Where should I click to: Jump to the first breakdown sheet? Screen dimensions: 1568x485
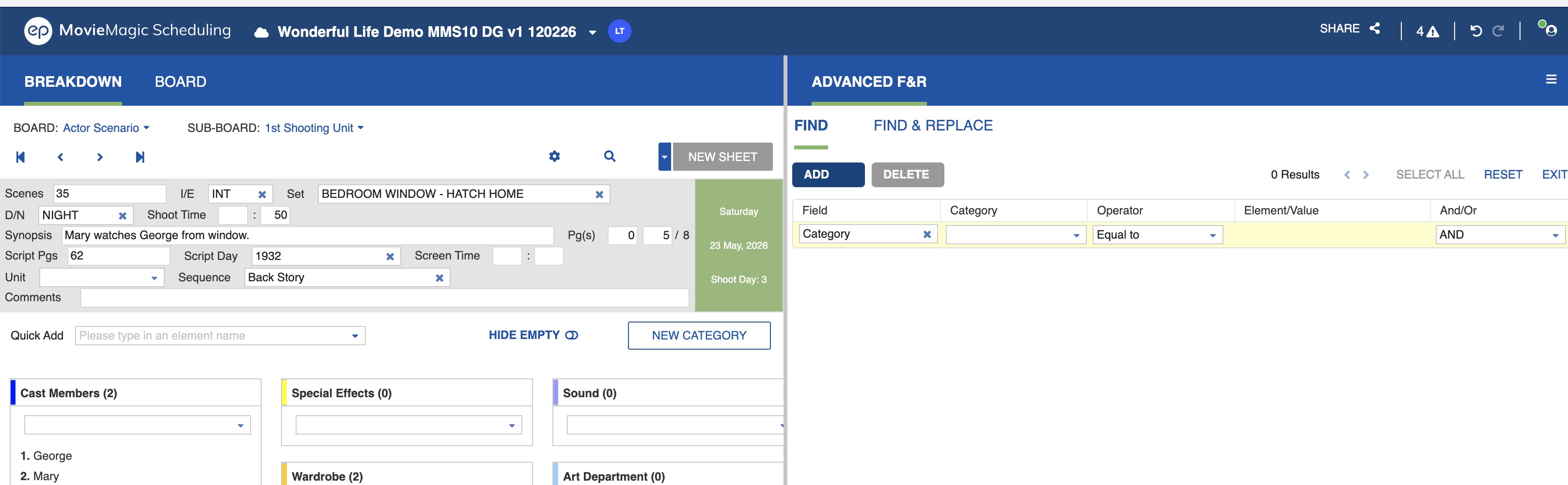(x=20, y=157)
